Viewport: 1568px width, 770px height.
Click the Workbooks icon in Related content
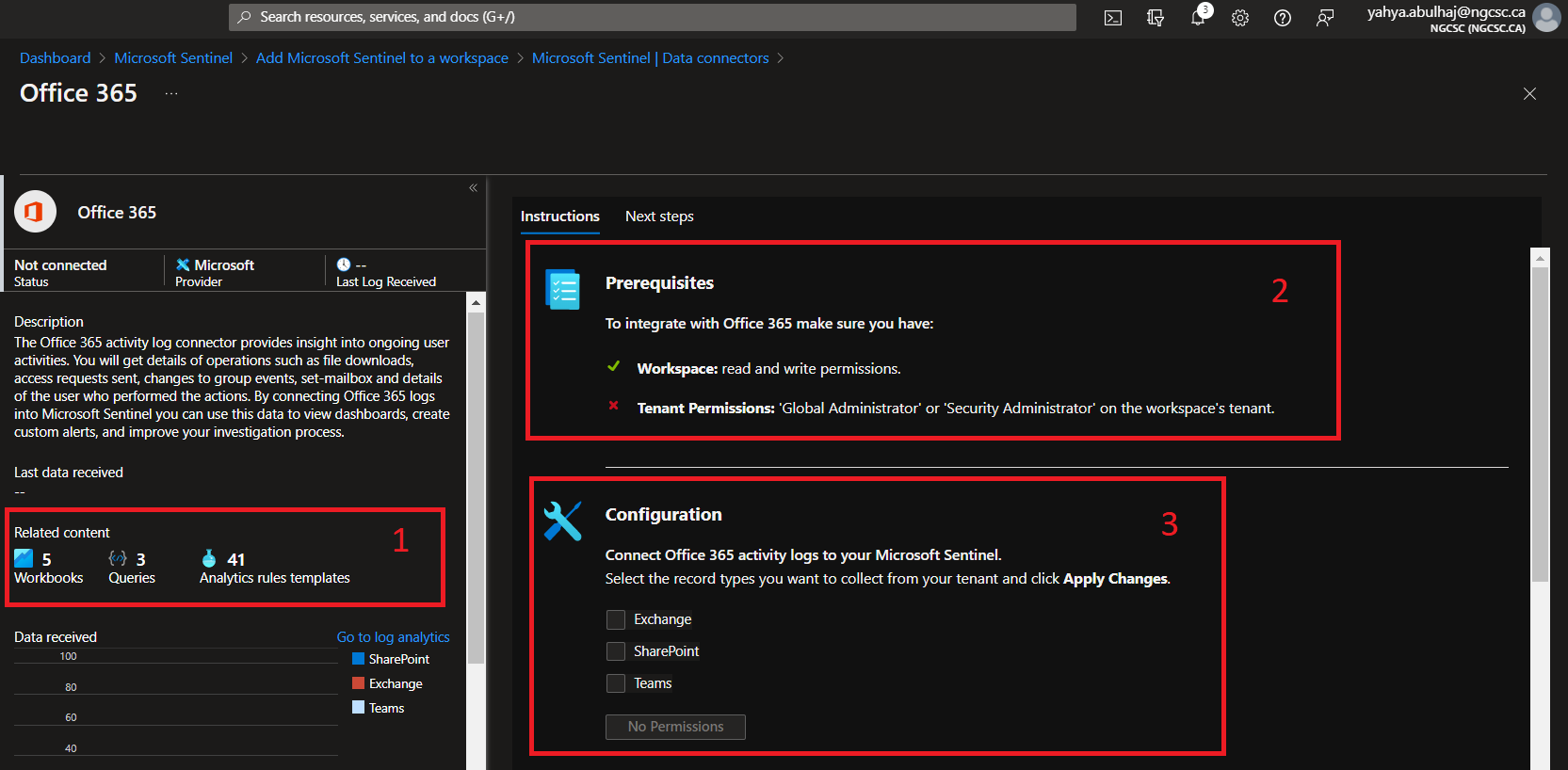24,558
